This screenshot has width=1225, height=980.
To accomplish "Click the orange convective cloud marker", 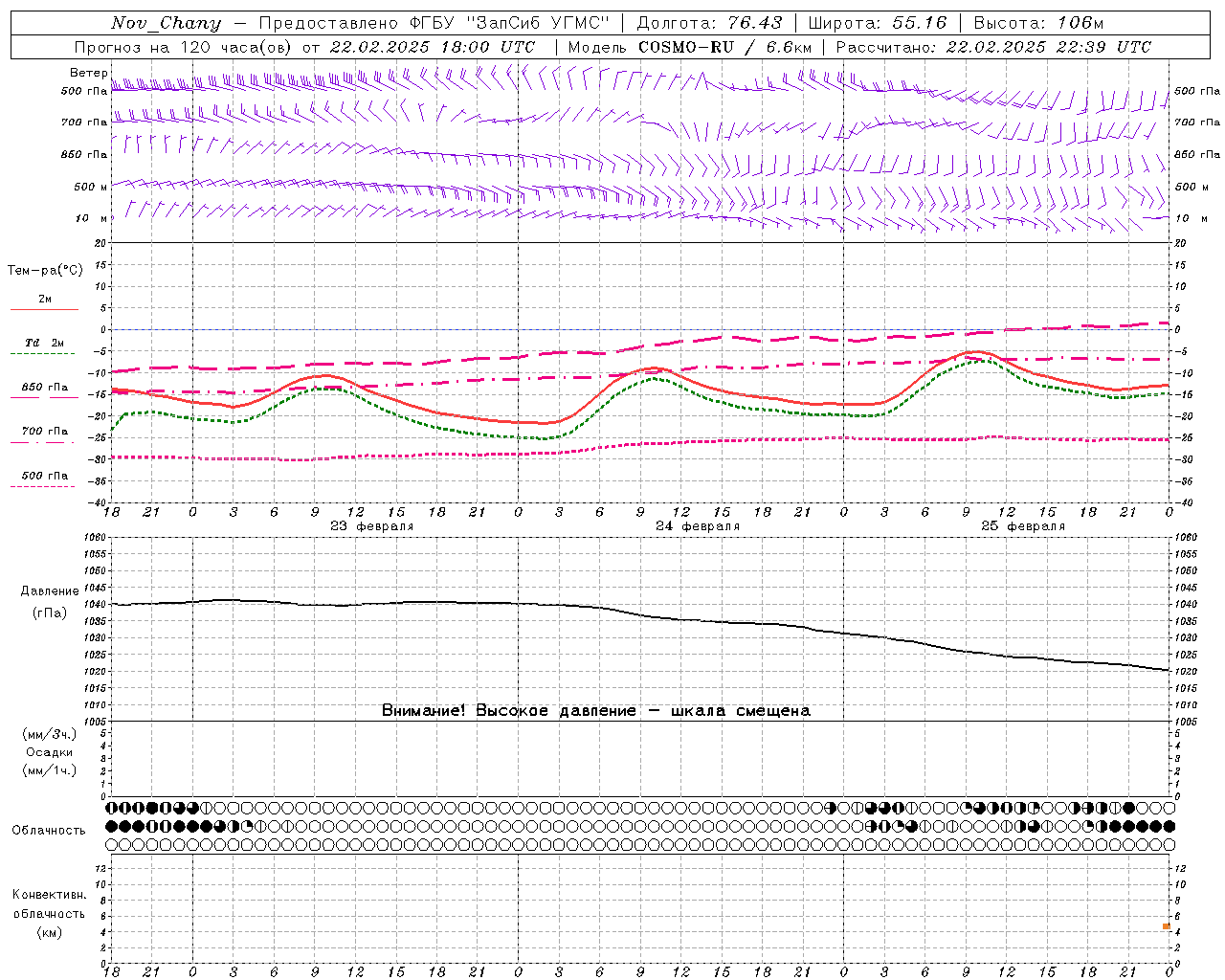I will (x=1167, y=926).
